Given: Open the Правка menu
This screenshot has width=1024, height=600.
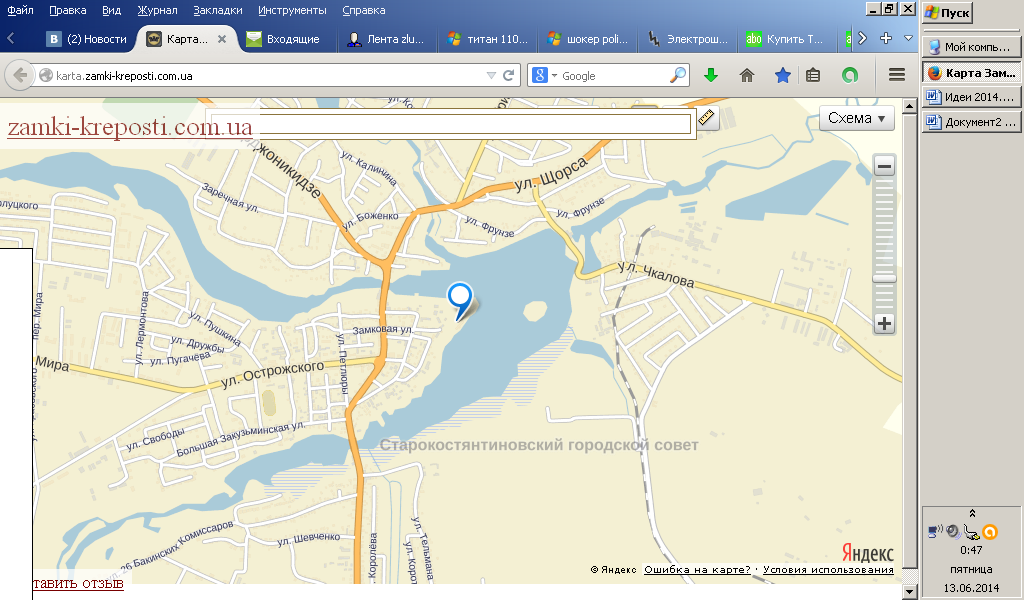Looking at the screenshot, I should (x=67, y=10).
